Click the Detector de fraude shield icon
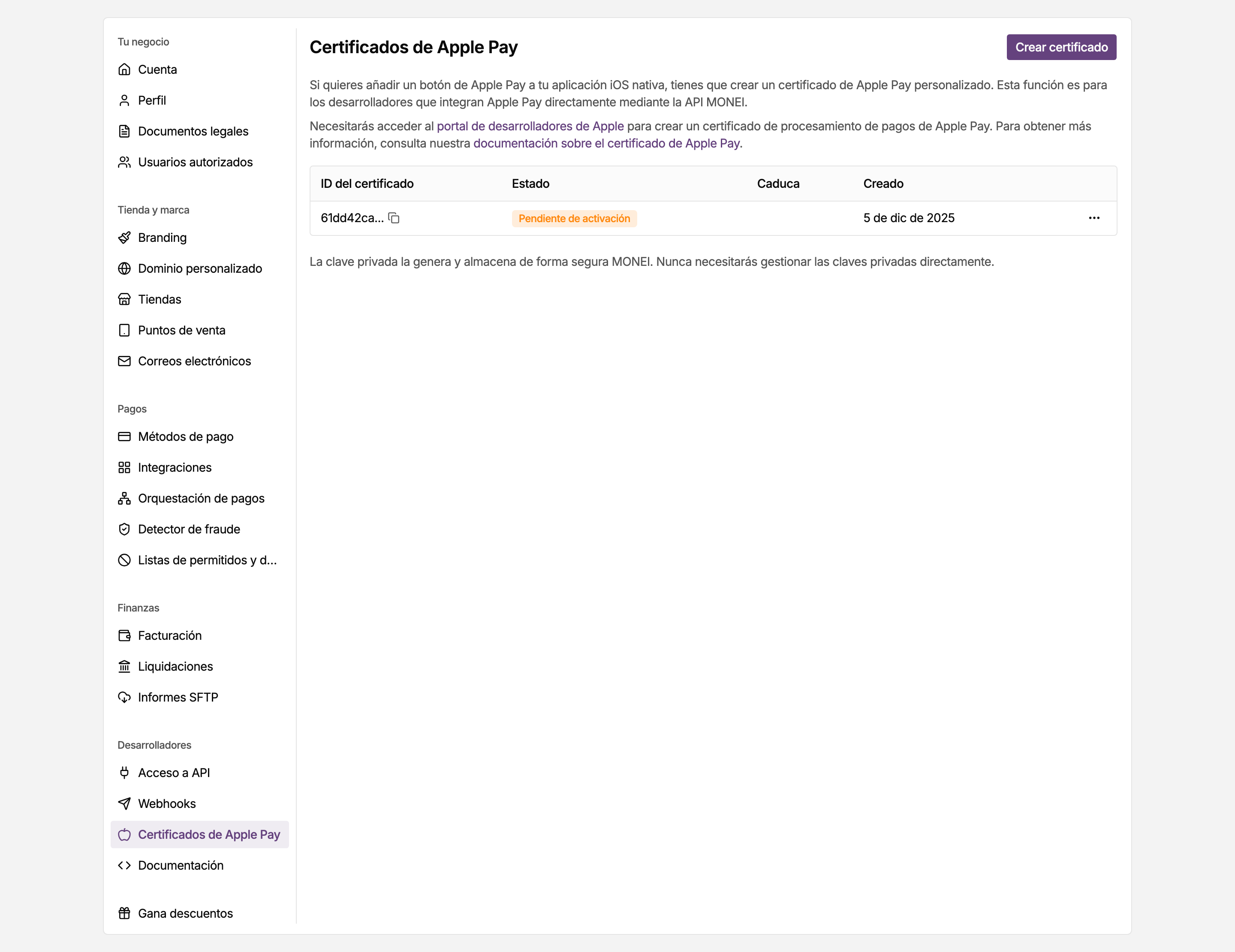 (x=124, y=529)
